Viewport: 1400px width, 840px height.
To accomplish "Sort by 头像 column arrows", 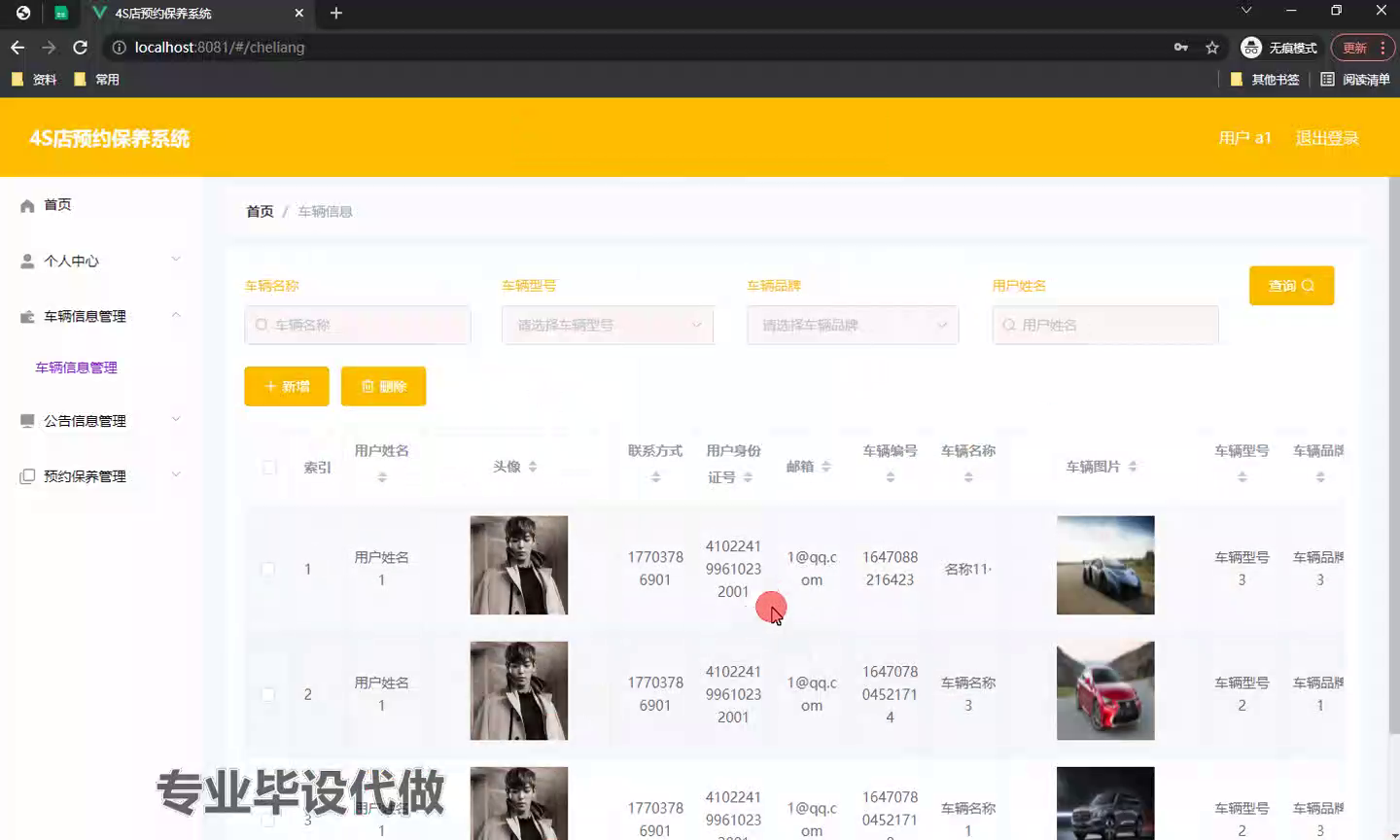I will 533,467.
